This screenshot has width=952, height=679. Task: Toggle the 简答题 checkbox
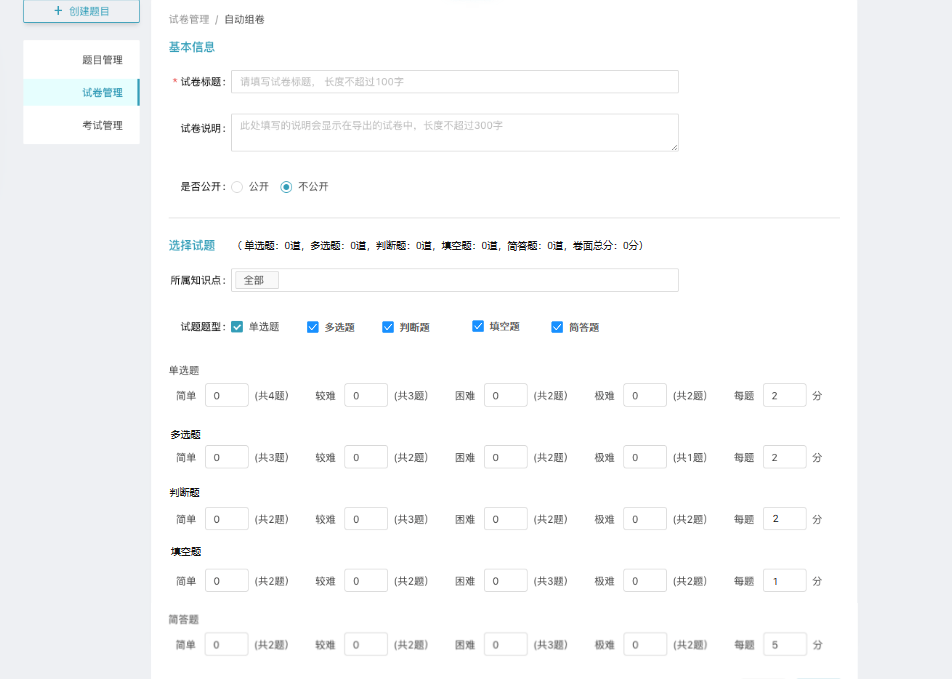(x=557, y=327)
